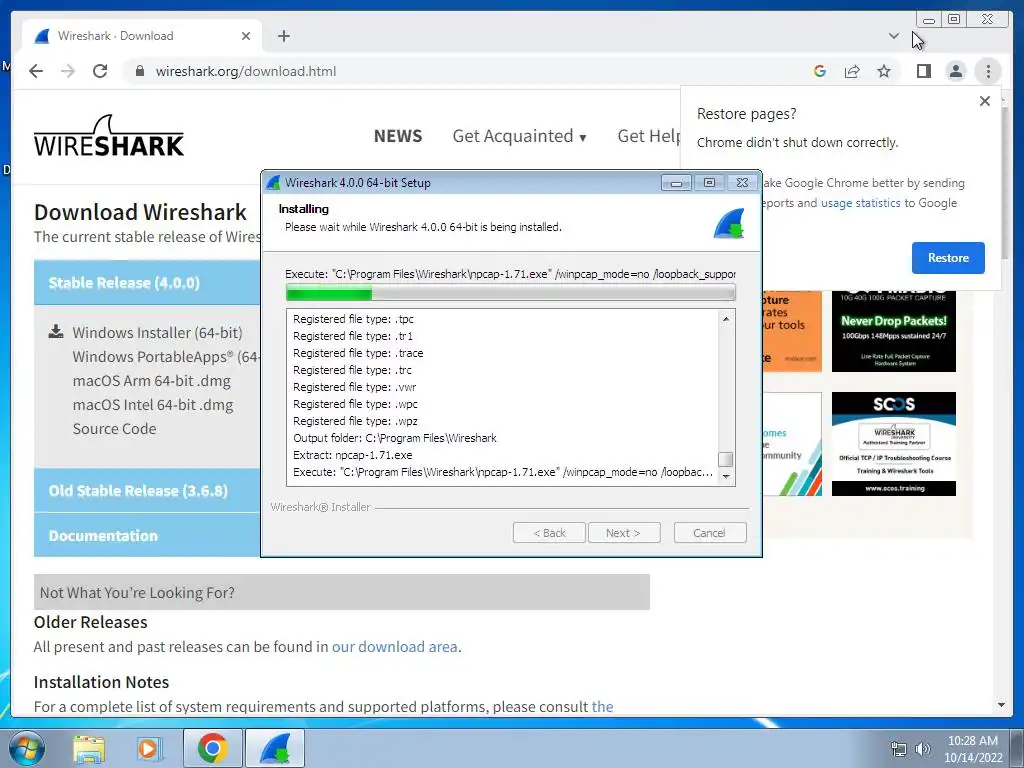Open the Source Code link
Image resolution: width=1024 pixels, height=768 pixels.
point(114,429)
